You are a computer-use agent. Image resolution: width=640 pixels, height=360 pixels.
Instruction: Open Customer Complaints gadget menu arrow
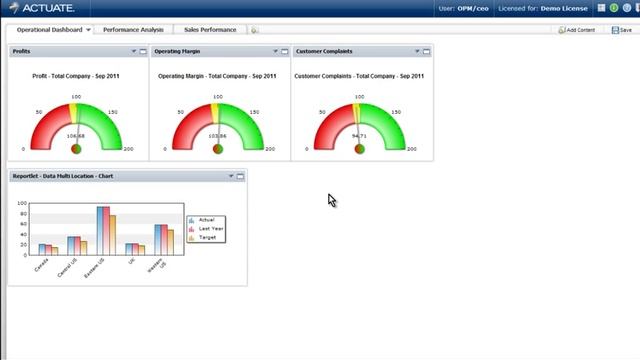point(417,51)
